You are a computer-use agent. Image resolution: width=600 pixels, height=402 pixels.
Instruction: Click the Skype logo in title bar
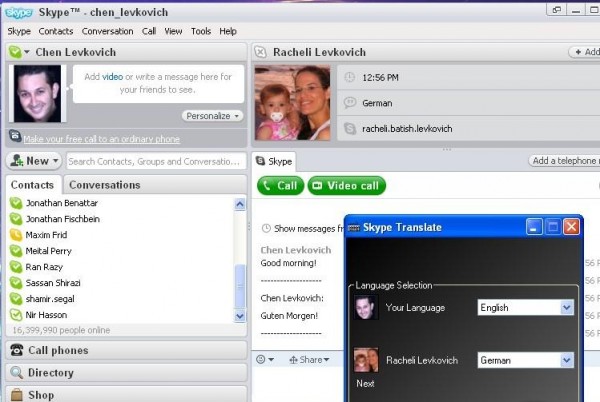(x=19, y=13)
